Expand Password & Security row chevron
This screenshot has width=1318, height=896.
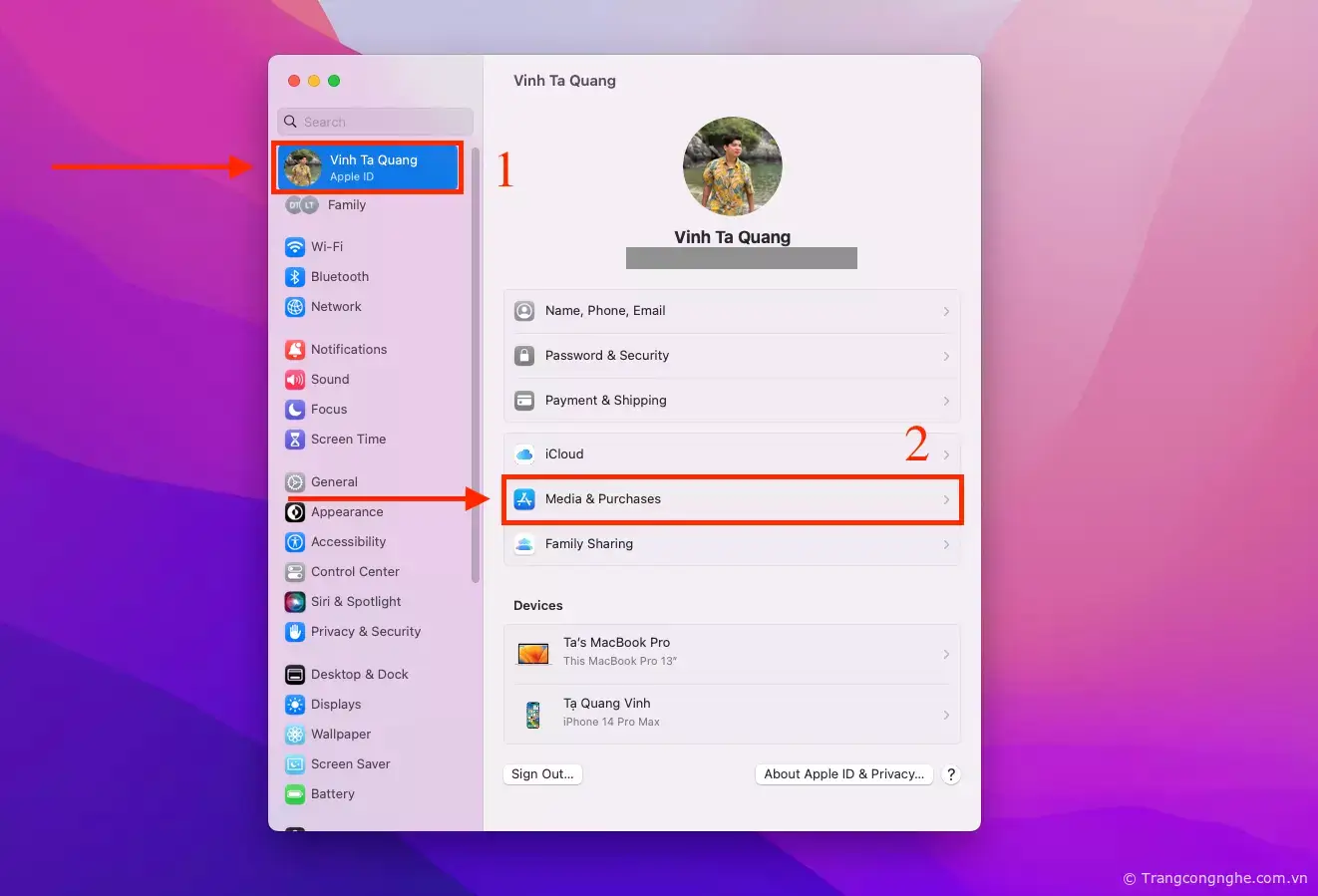coord(945,357)
